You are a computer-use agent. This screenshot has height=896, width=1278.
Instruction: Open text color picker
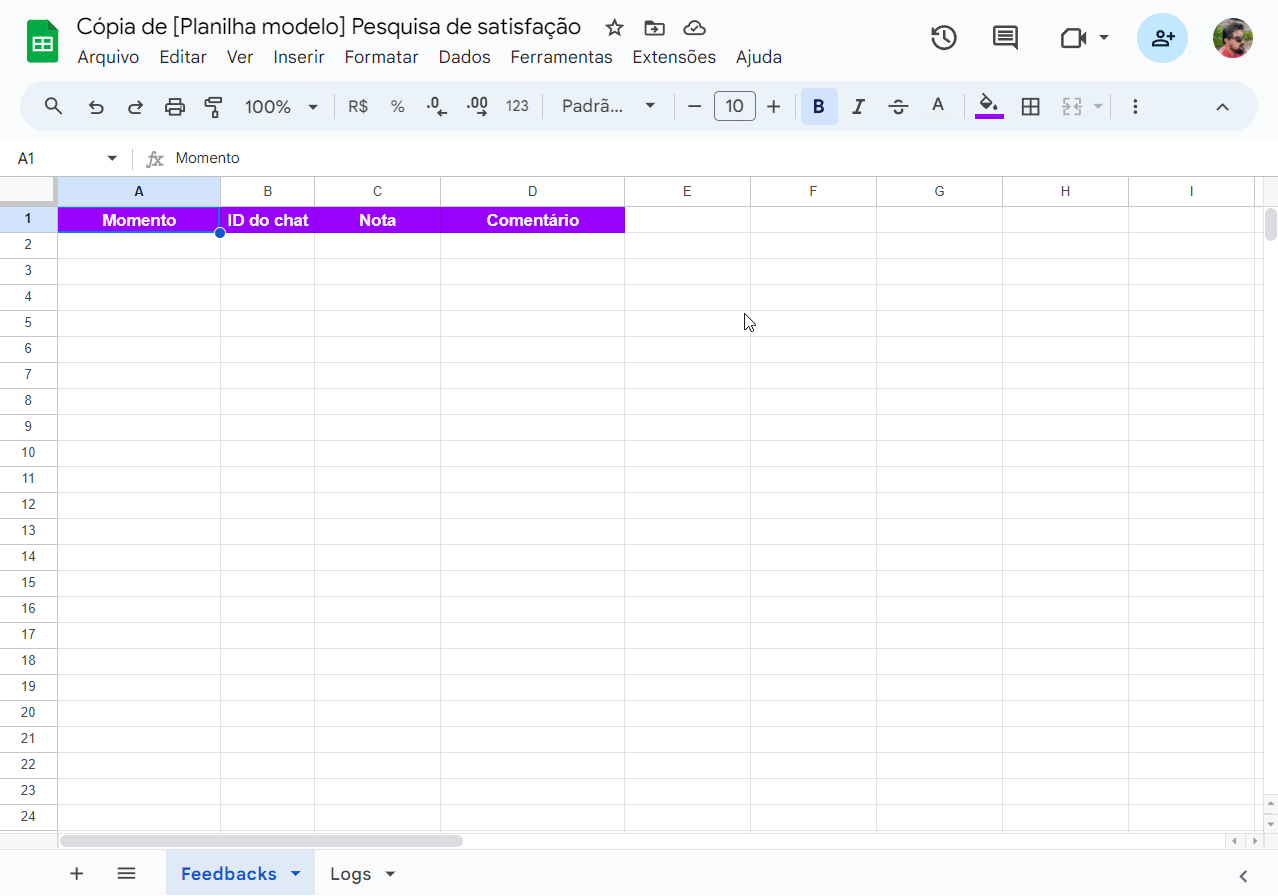coord(938,106)
